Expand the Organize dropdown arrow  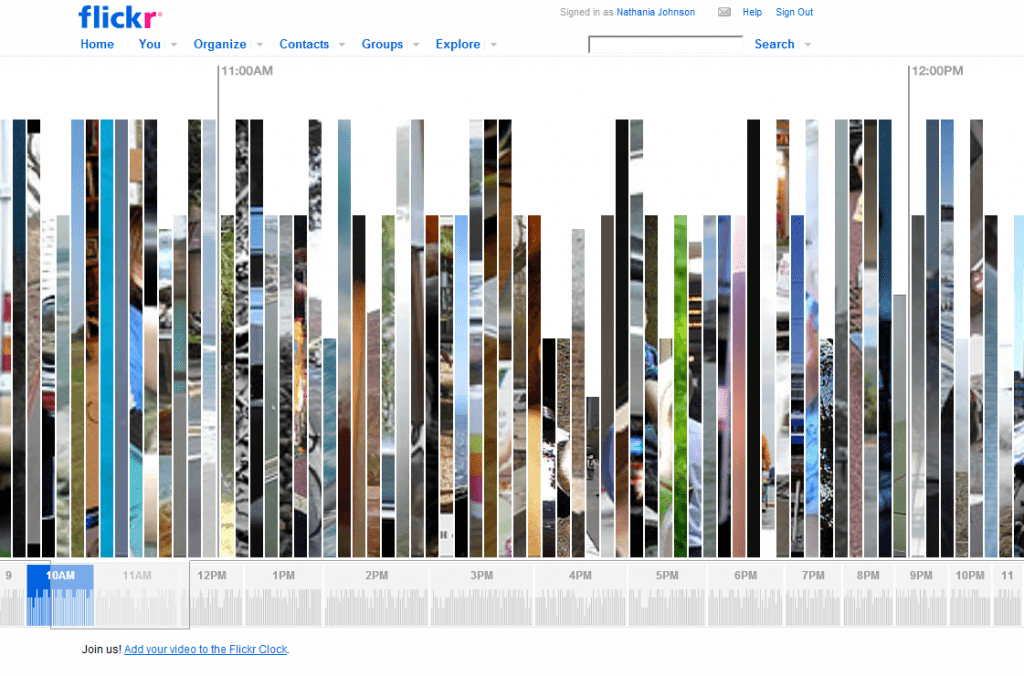click(260, 45)
